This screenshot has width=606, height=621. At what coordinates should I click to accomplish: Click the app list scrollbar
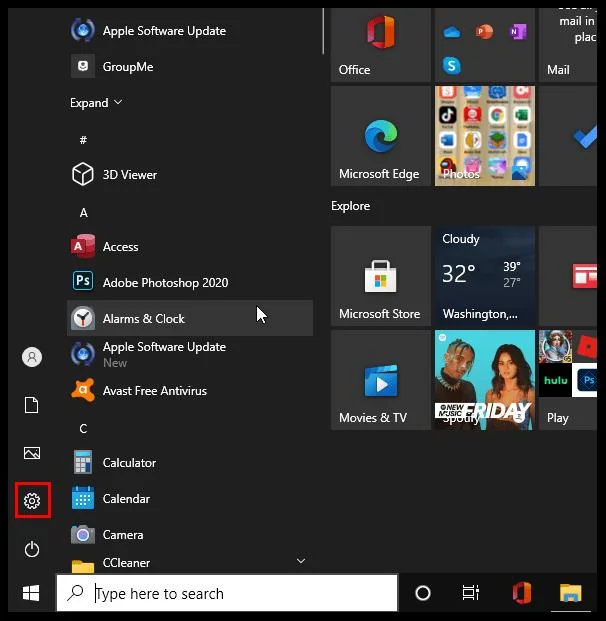coord(323,31)
